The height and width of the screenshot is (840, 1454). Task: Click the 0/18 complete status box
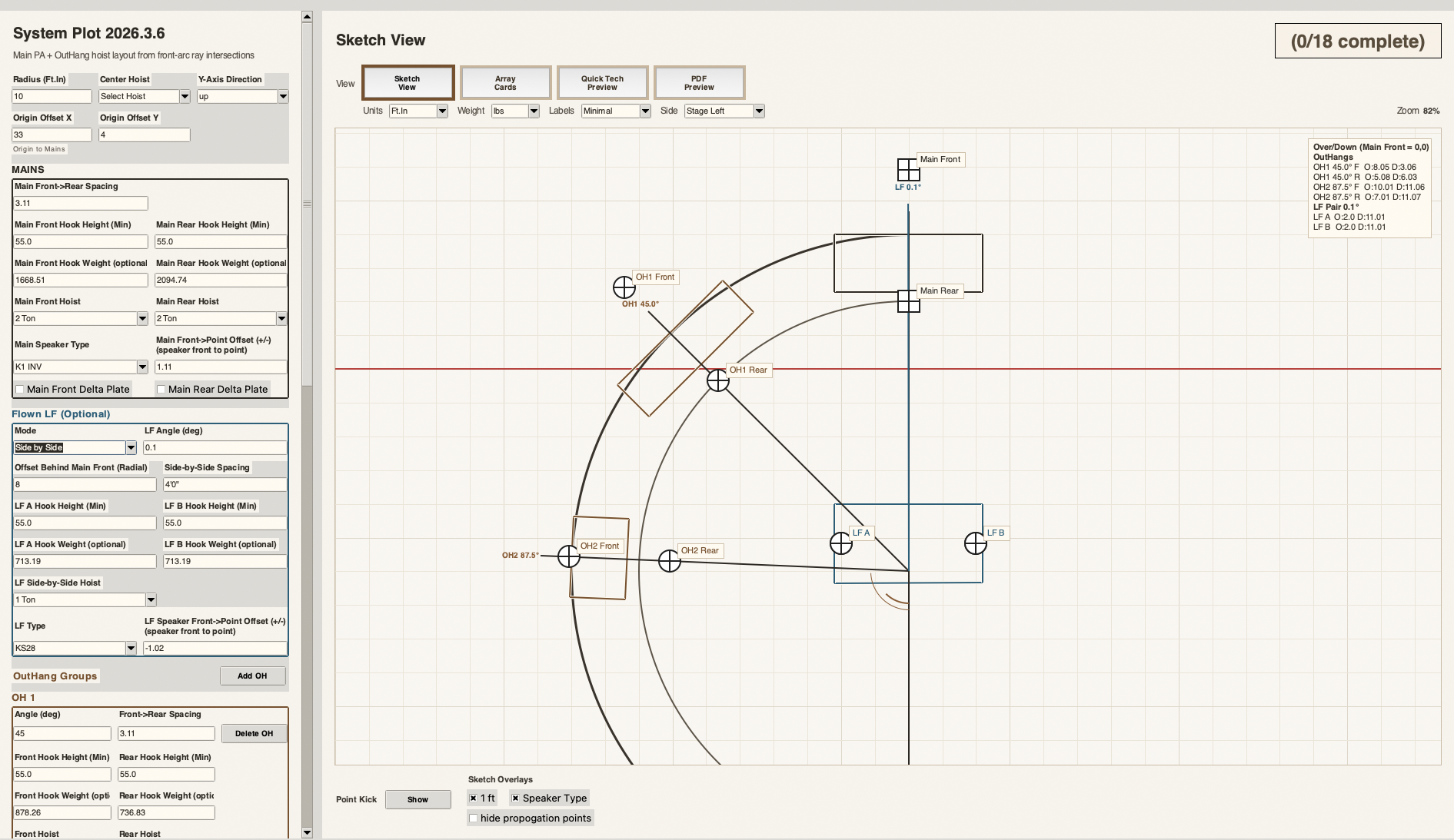point(1357,41)
